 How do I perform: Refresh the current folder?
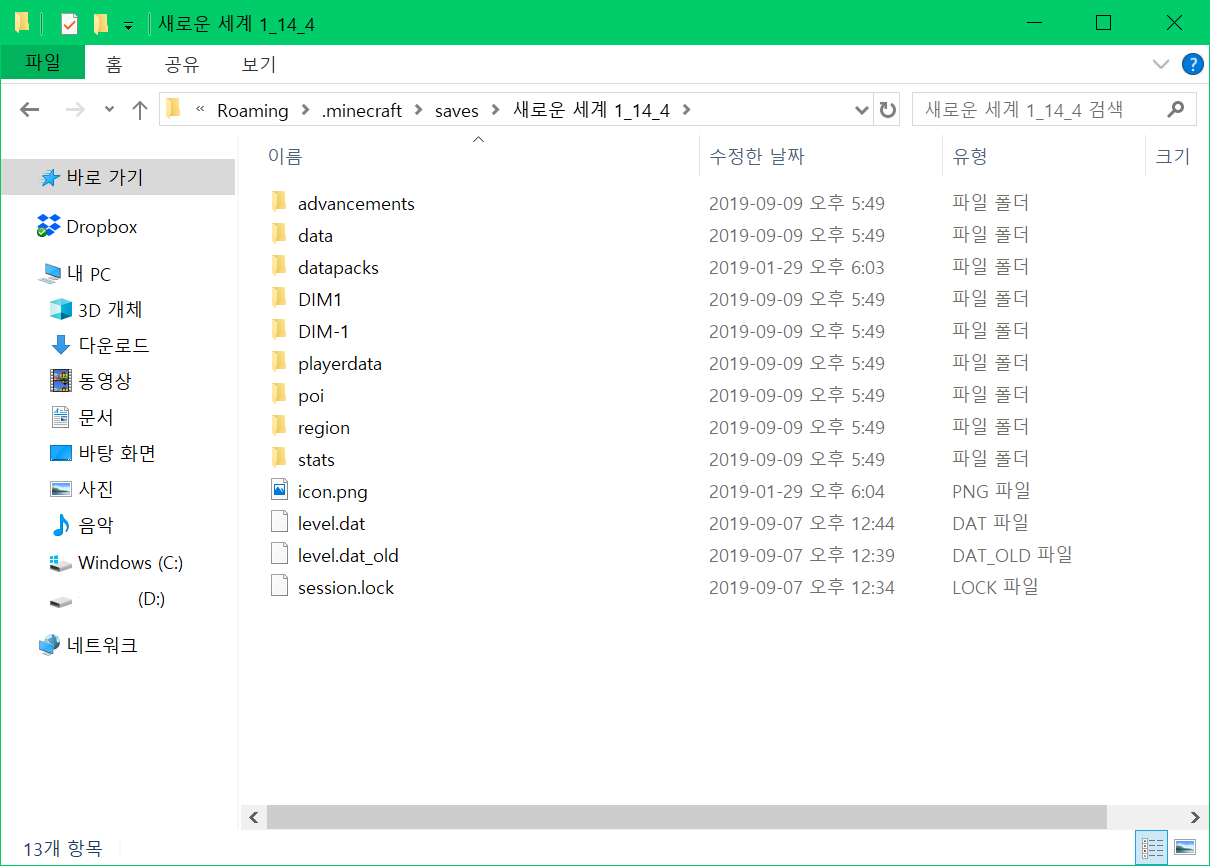(887, 110)
